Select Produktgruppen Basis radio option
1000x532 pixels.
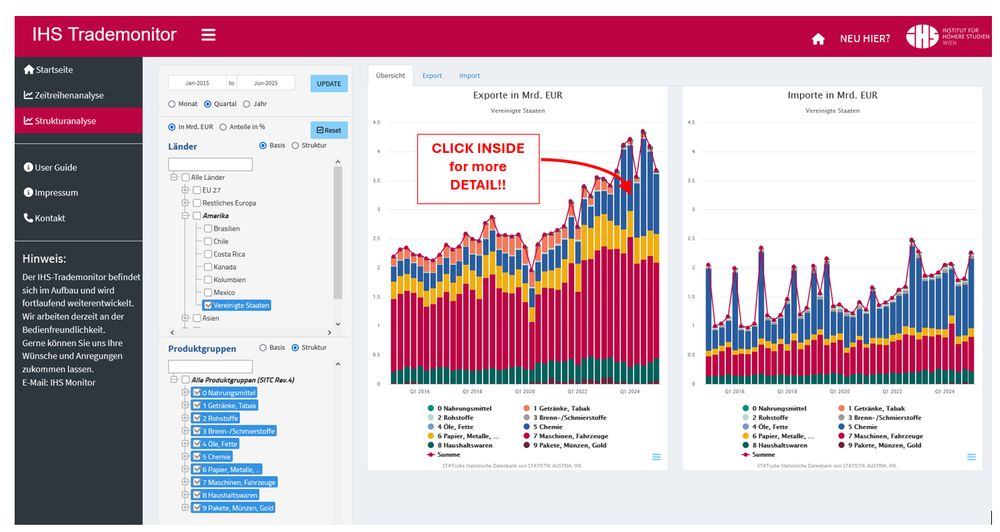263,348
